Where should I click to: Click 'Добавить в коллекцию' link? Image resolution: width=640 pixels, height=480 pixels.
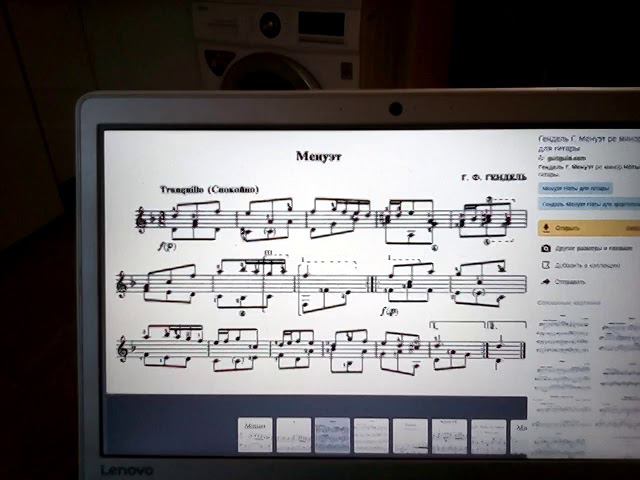(587, 265)
